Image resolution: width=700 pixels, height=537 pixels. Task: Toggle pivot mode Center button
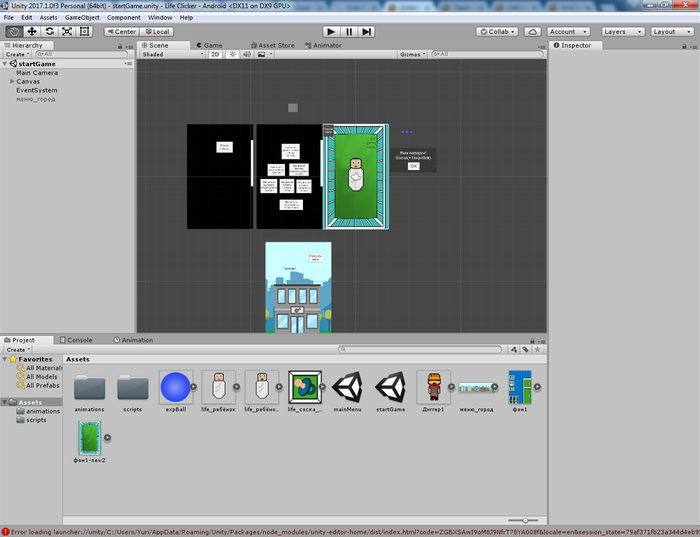(x=121, y=32)
